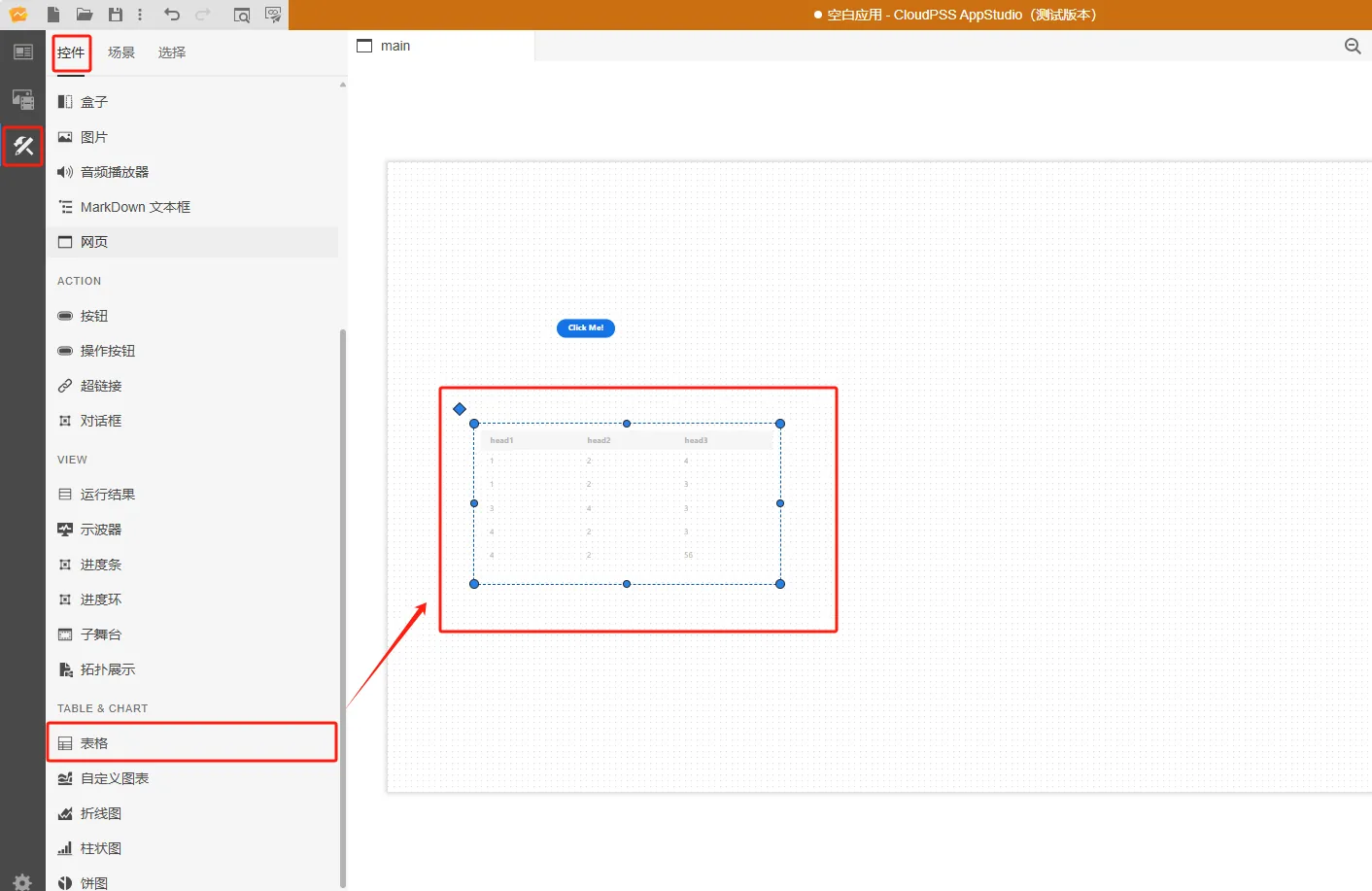Pick the 对话框 control
This screenshot has width=1372, height=891.
[x=192, y=421]
